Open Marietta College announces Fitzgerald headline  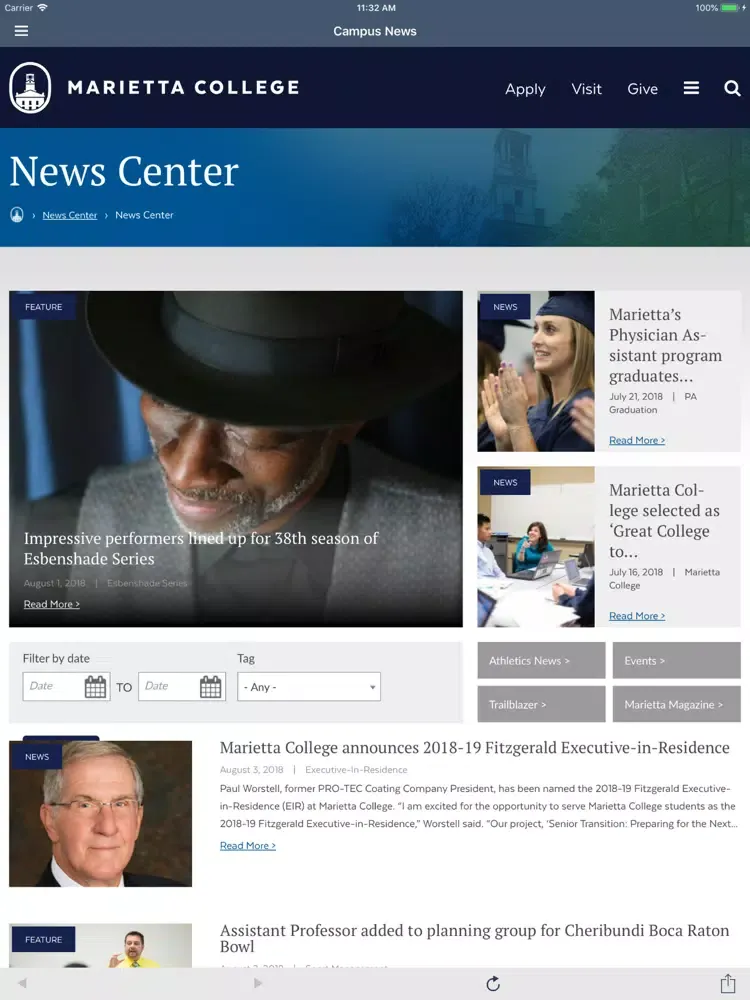pos(474,747)
